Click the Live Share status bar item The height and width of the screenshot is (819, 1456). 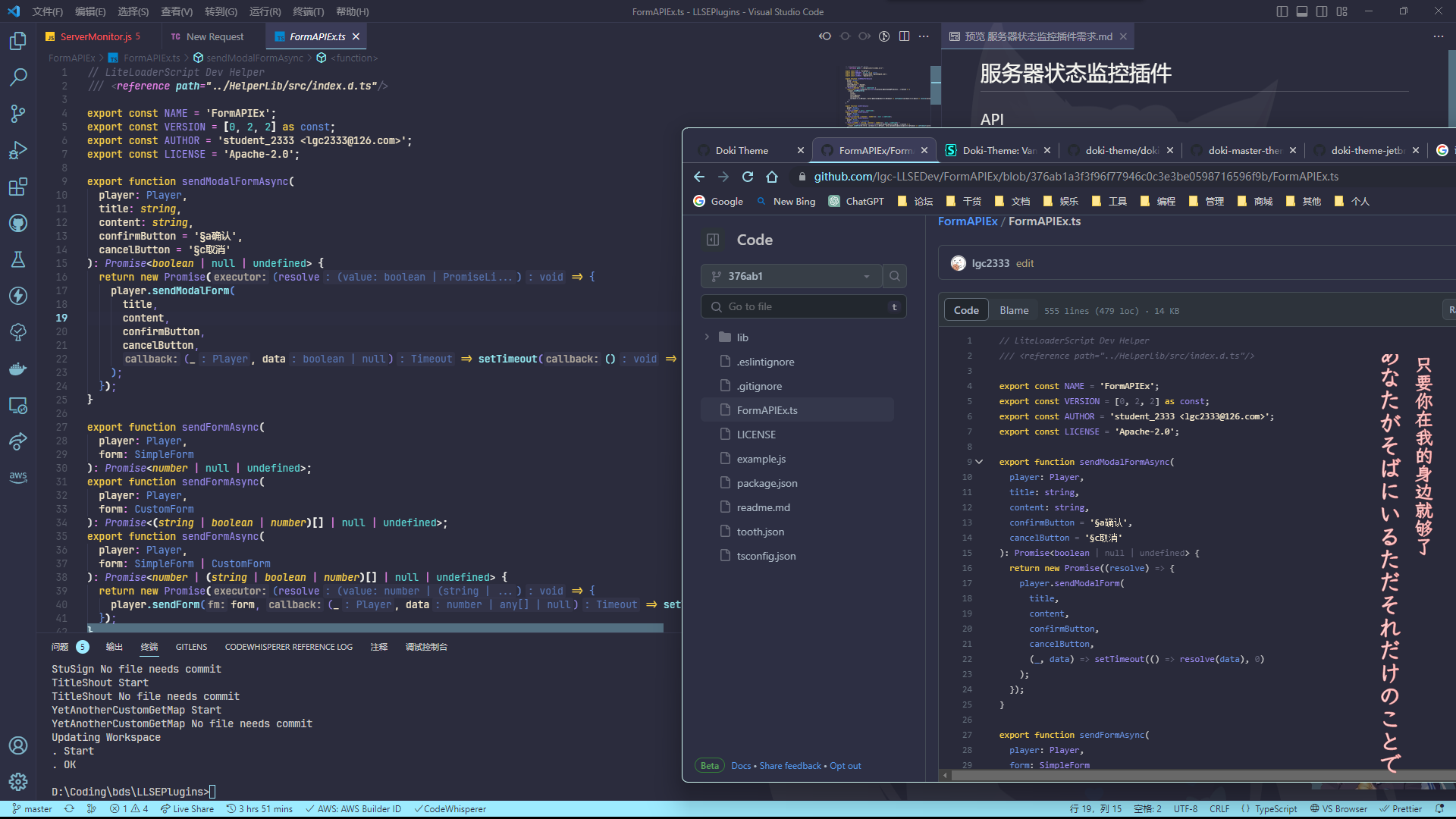187,808
